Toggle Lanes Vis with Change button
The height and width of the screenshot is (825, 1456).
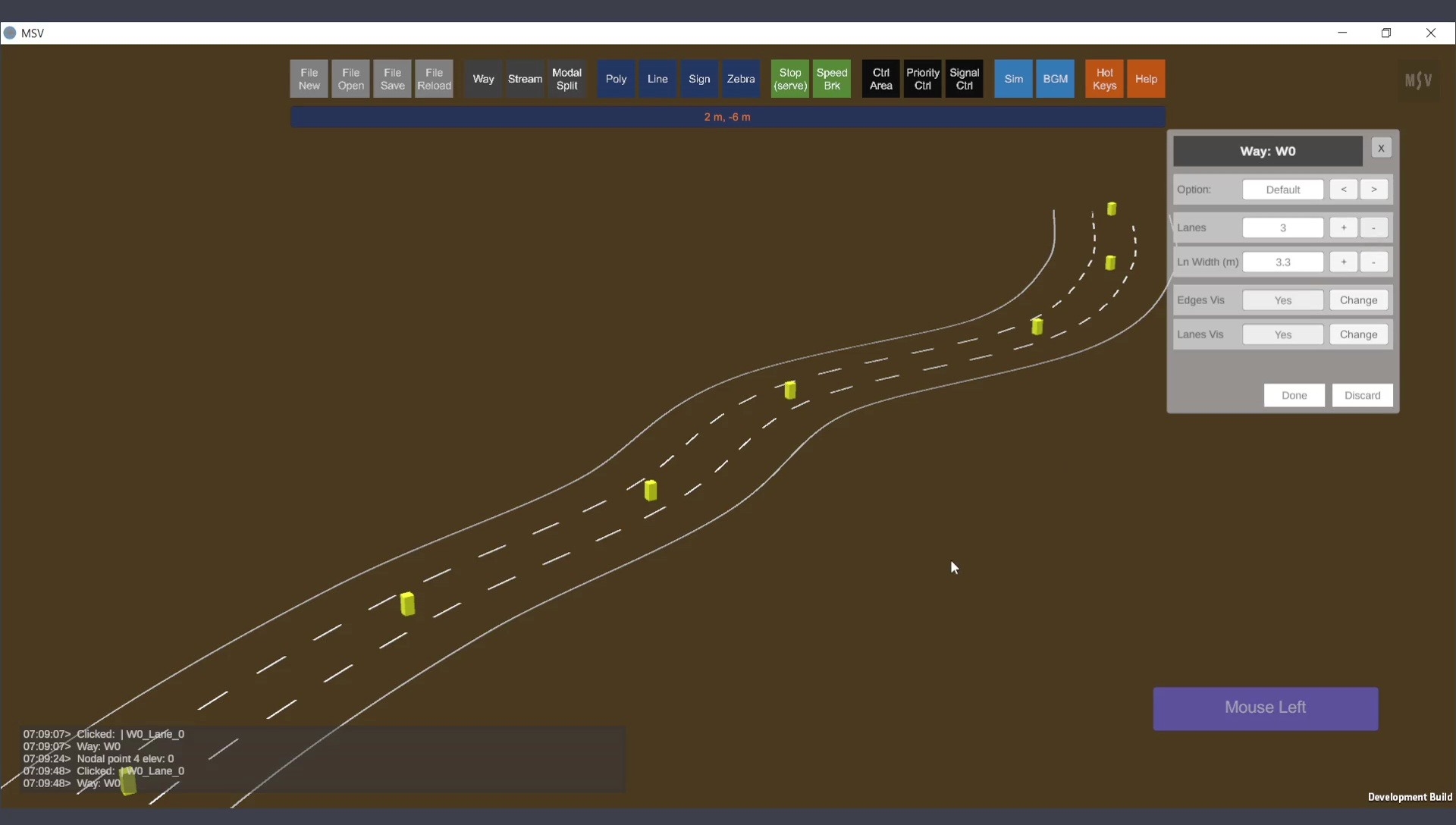[1358, 334]
